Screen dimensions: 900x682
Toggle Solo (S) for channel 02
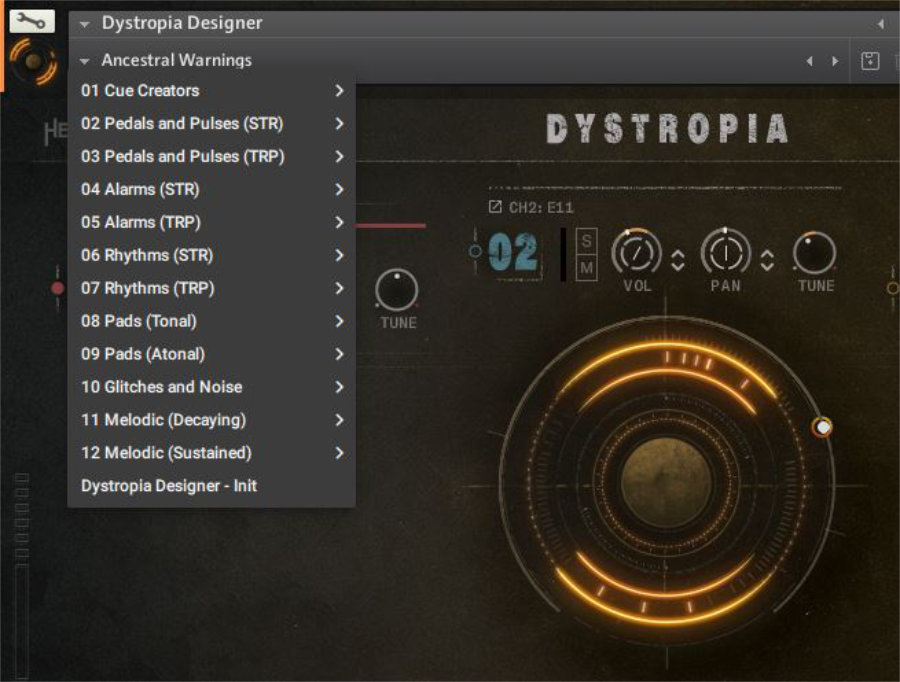pyautogui.click(x=587, y=241)
